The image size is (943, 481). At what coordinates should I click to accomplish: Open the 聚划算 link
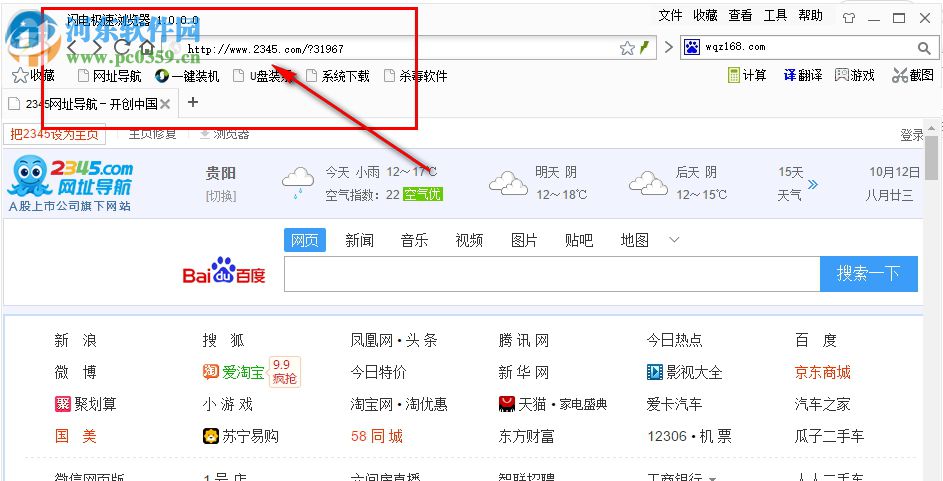[x=86, y=404]
